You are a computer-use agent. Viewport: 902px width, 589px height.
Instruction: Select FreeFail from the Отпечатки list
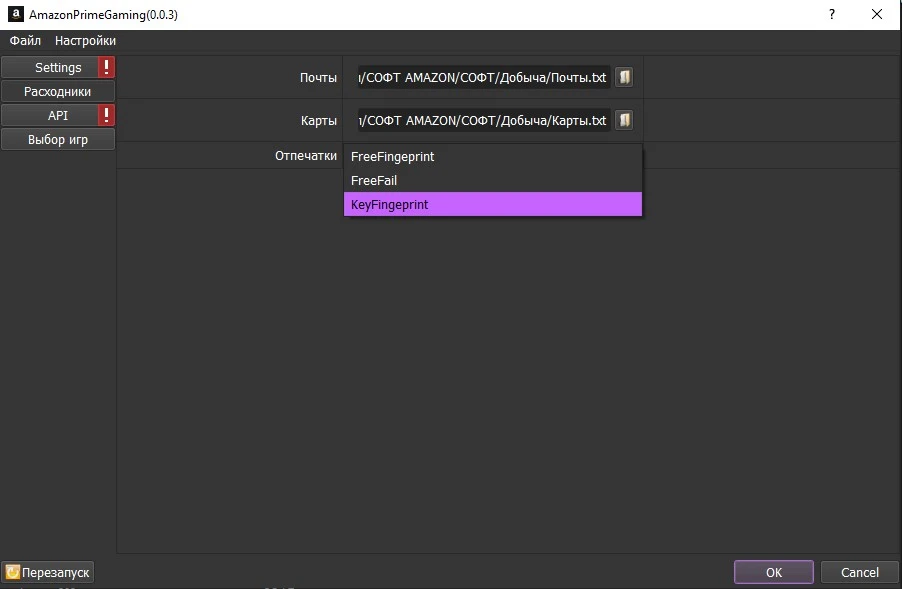click(x=493, y=181)
